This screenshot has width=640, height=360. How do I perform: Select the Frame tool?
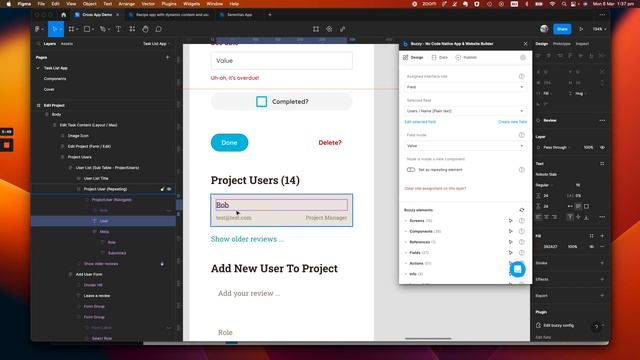(71, 29)
